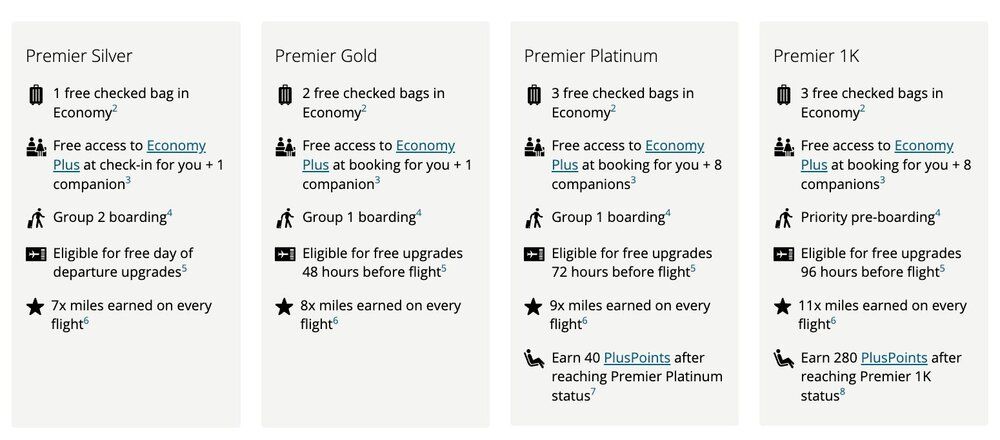This screenshot has width=1000, height=440.
Task: Open Economy Plus link in Premier Platinum
Action: click(x=674, y=146)
